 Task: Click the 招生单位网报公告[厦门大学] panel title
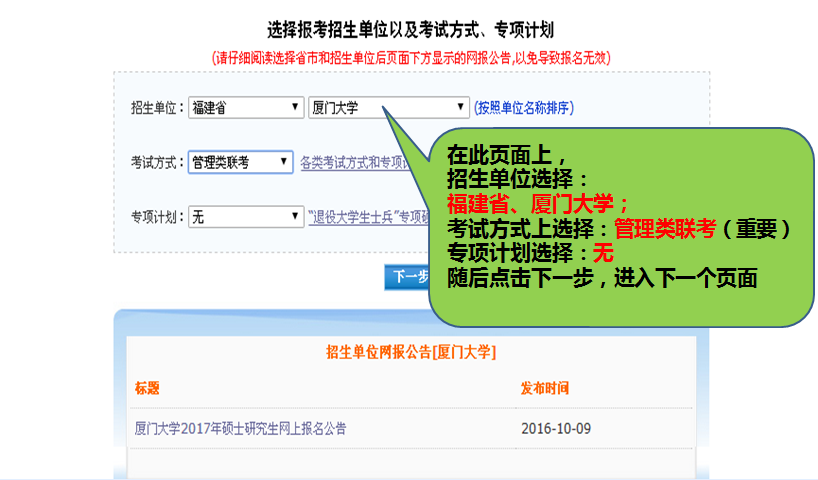pyautogui.click(x=411, y=352)
